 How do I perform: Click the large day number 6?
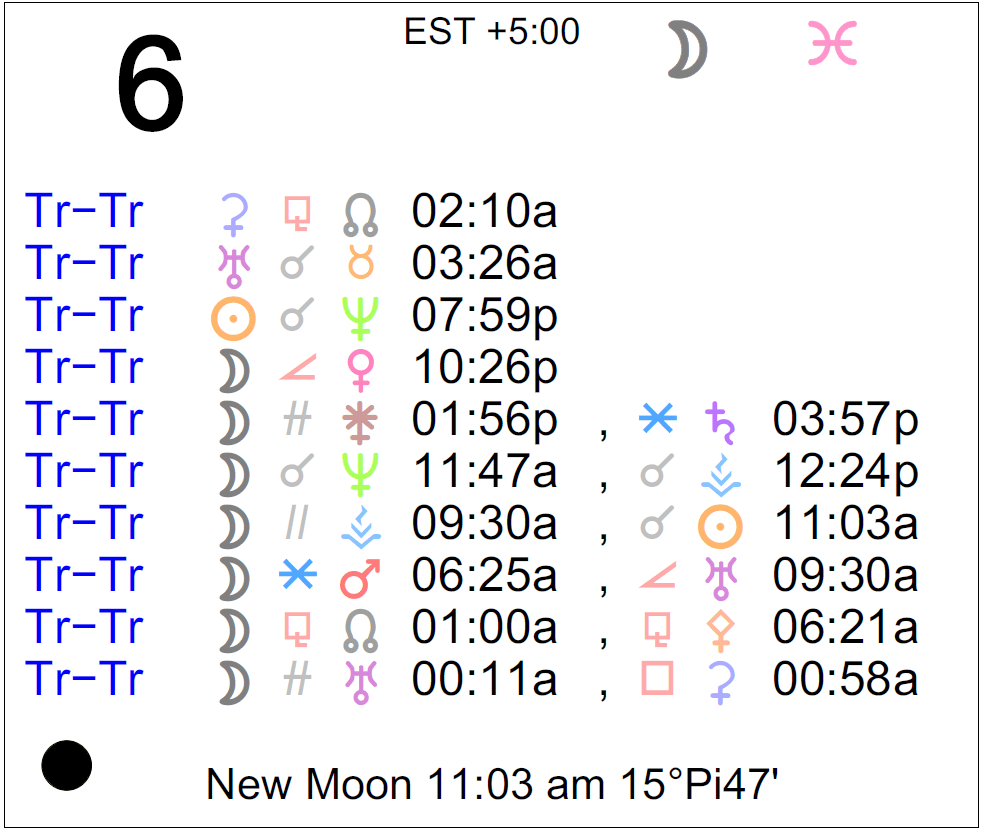click(150, 85)
